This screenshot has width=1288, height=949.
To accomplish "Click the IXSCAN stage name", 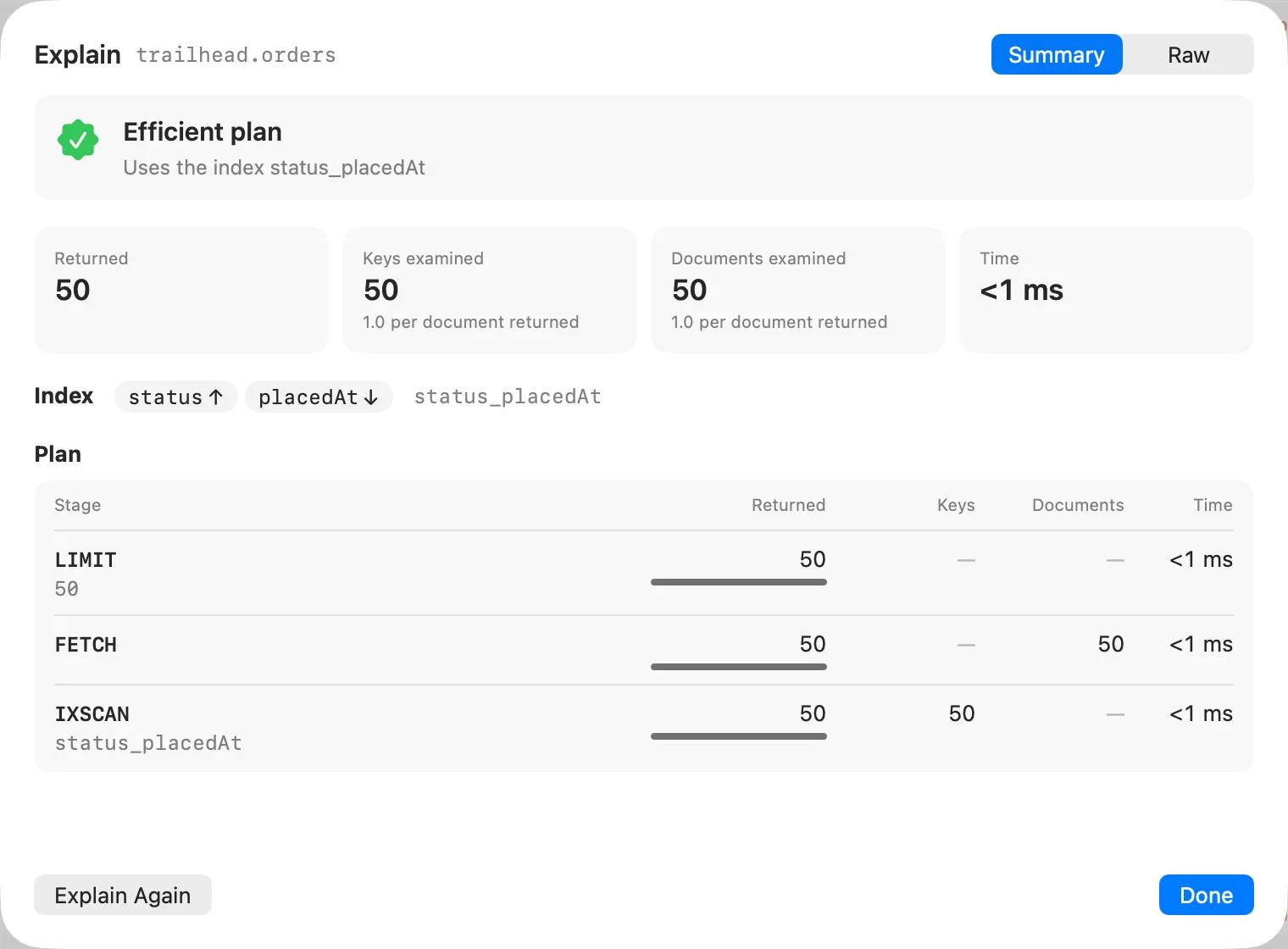I will point(92,714).
